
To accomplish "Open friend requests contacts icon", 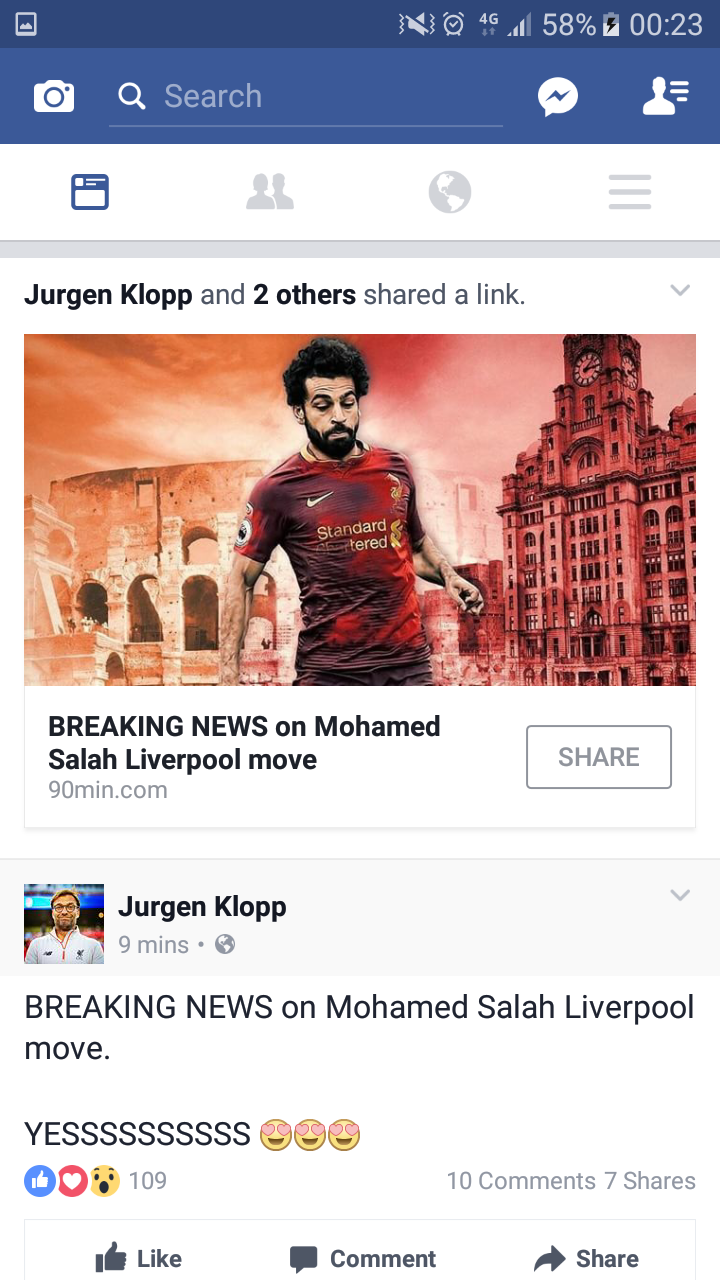I will pyautogui.click(x=665, y=96).
